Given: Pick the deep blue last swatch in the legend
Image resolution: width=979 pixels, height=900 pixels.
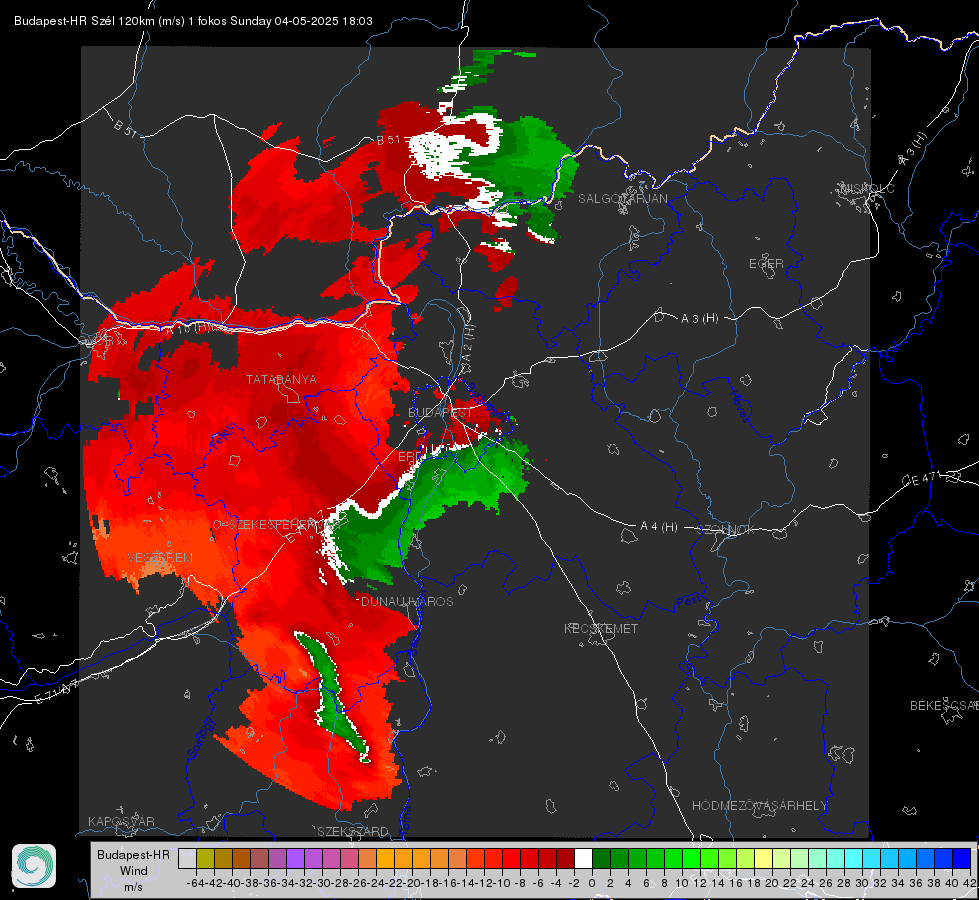Looking at the screenshot, I should click(x=962, y=858).
